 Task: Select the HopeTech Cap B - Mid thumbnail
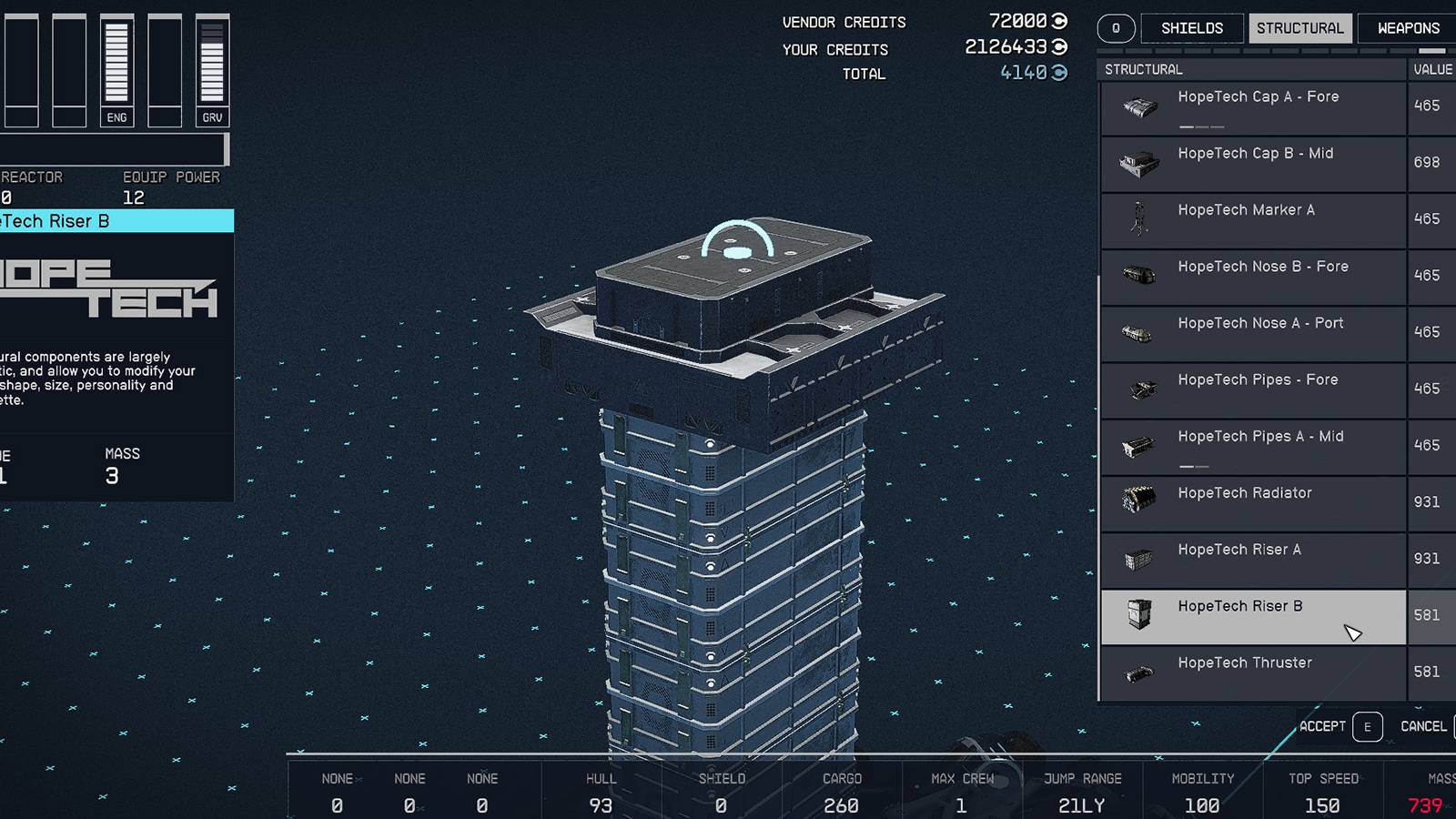pyautogui.click(x=1139, y=165)
